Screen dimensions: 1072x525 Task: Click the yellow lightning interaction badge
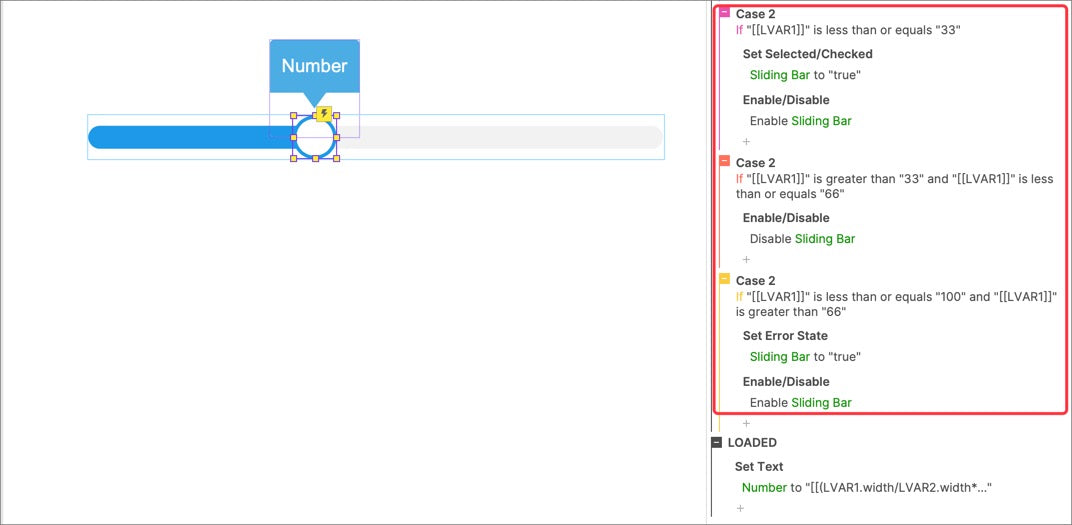tap(324, 113)
